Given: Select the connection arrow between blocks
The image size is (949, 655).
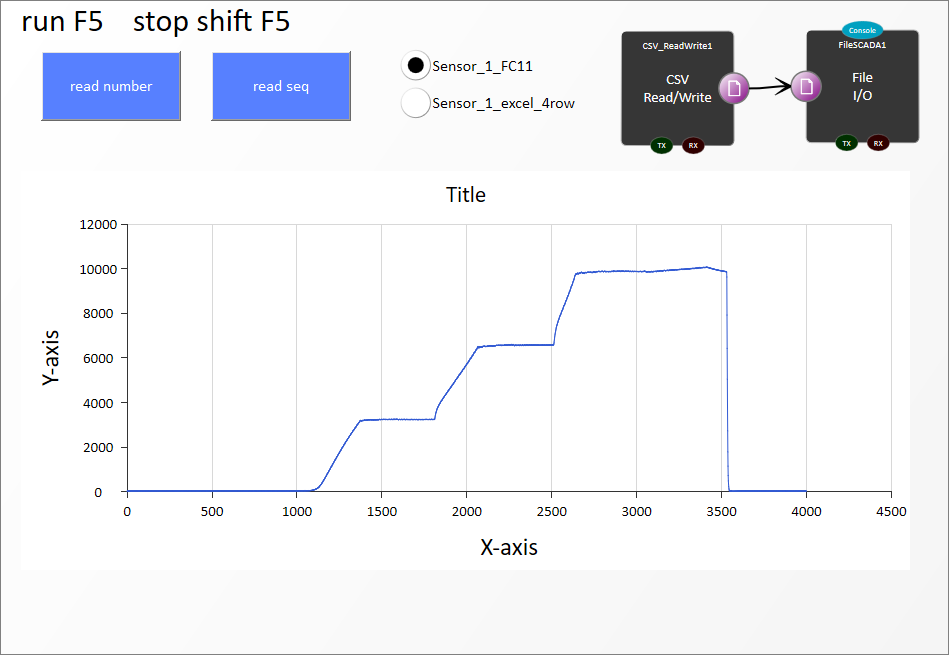Looking at the screenshot, I should point(770,88).
